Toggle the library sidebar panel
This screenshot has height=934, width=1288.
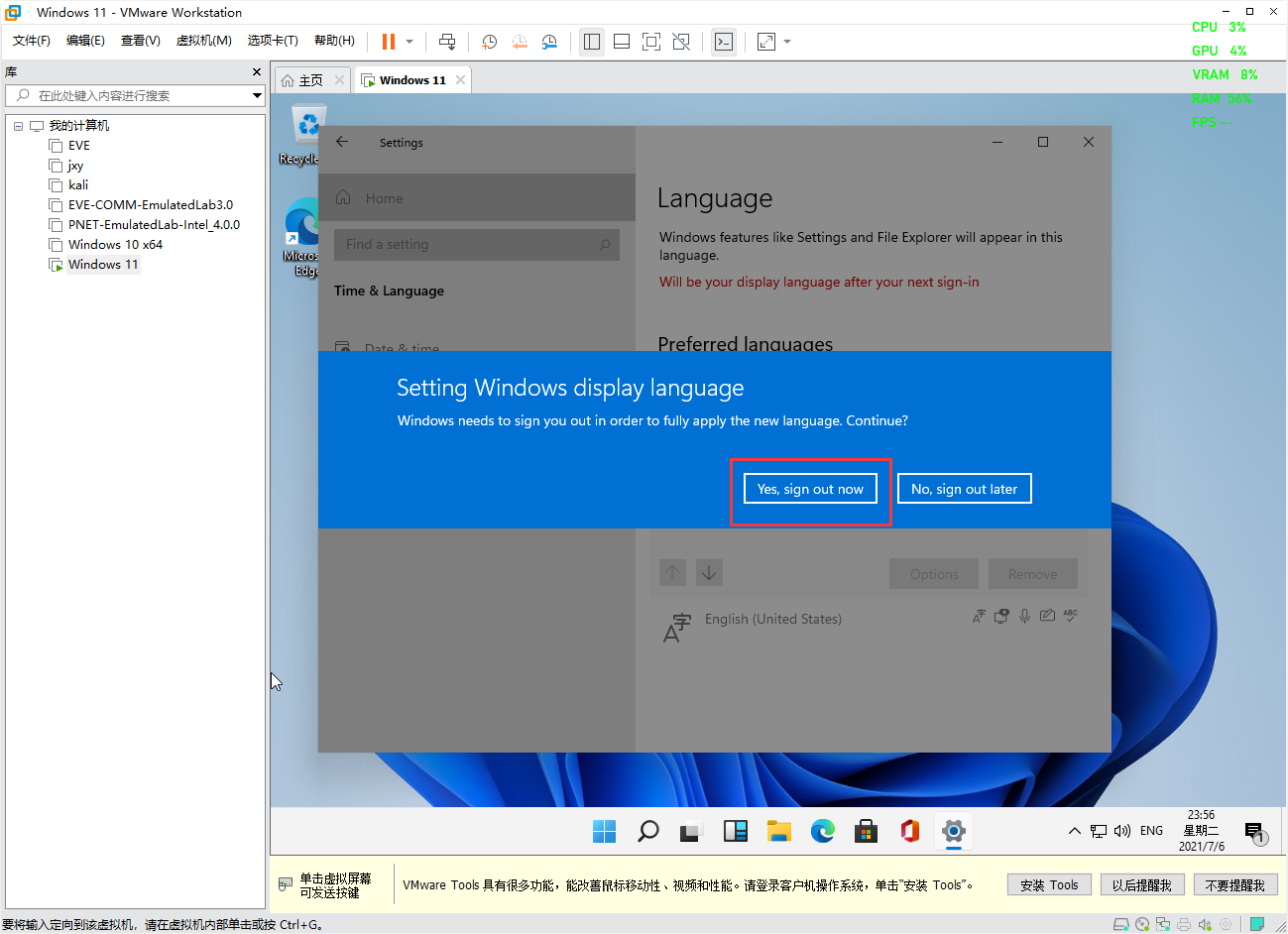(592, 42)
